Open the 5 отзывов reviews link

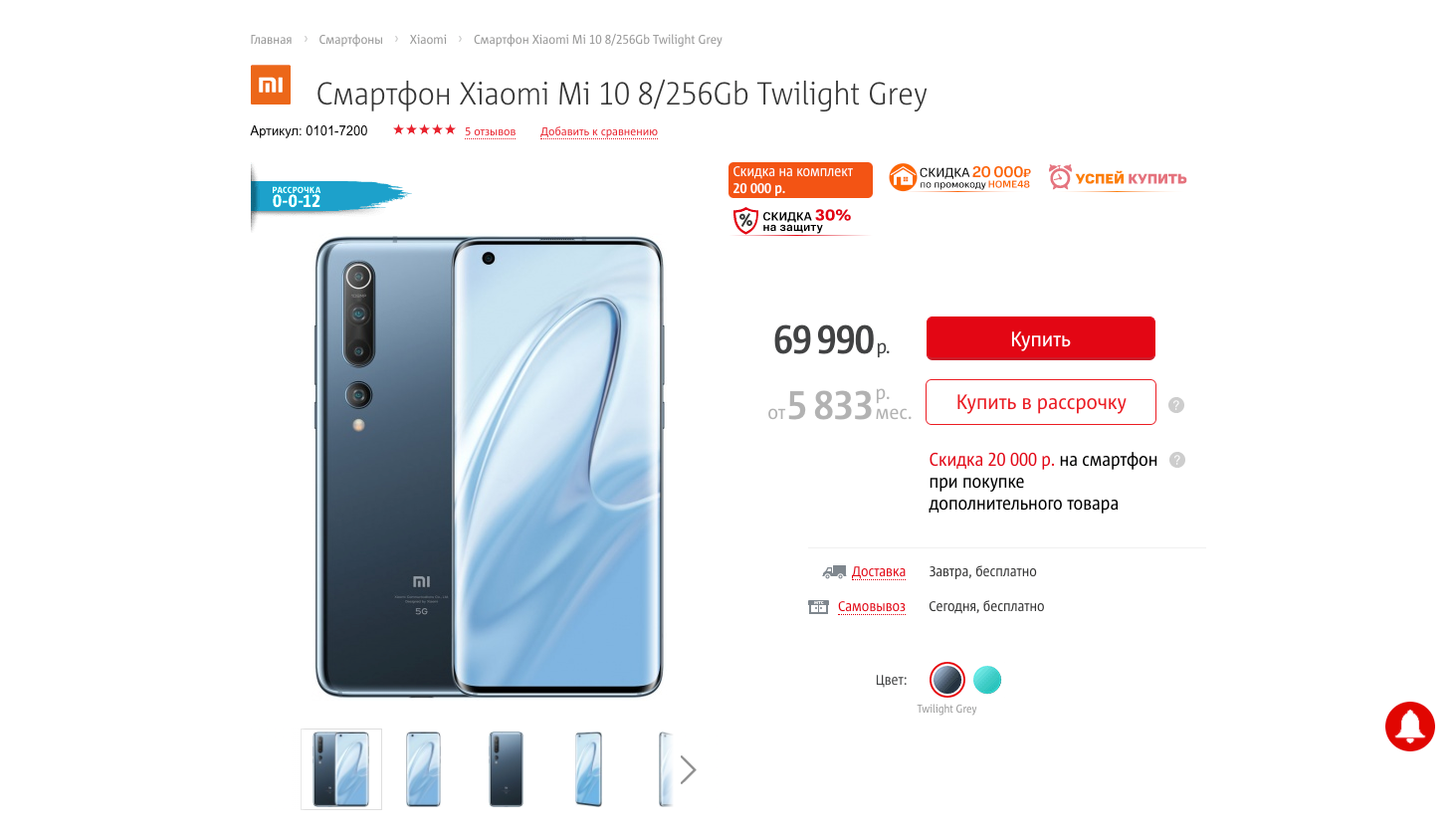(490, 131)
